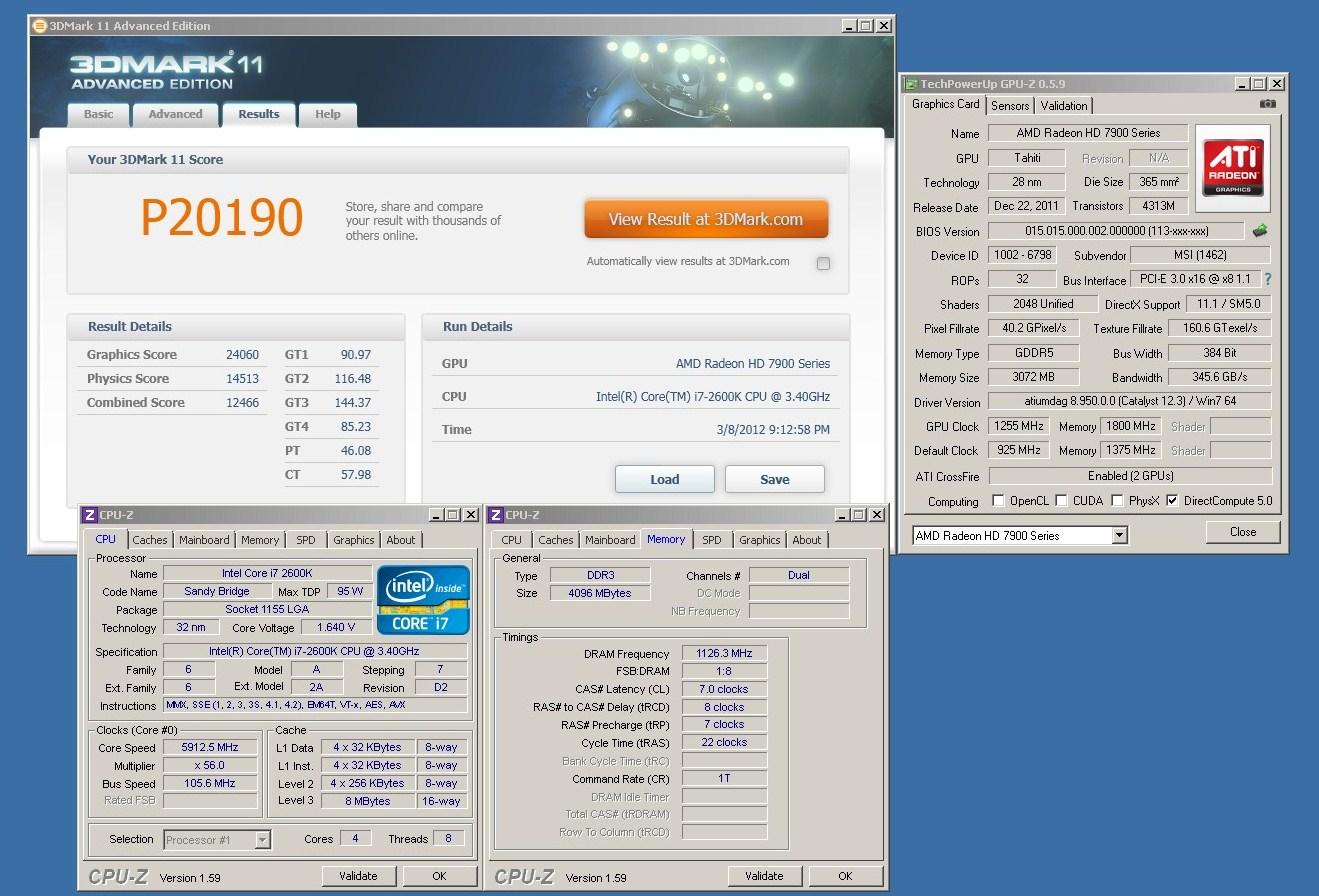The height and width of the screenshot is (896, 1319).
Task: Click OK in the right CPU-Z window
Action: pyautogui.click(x=845, y=876)
